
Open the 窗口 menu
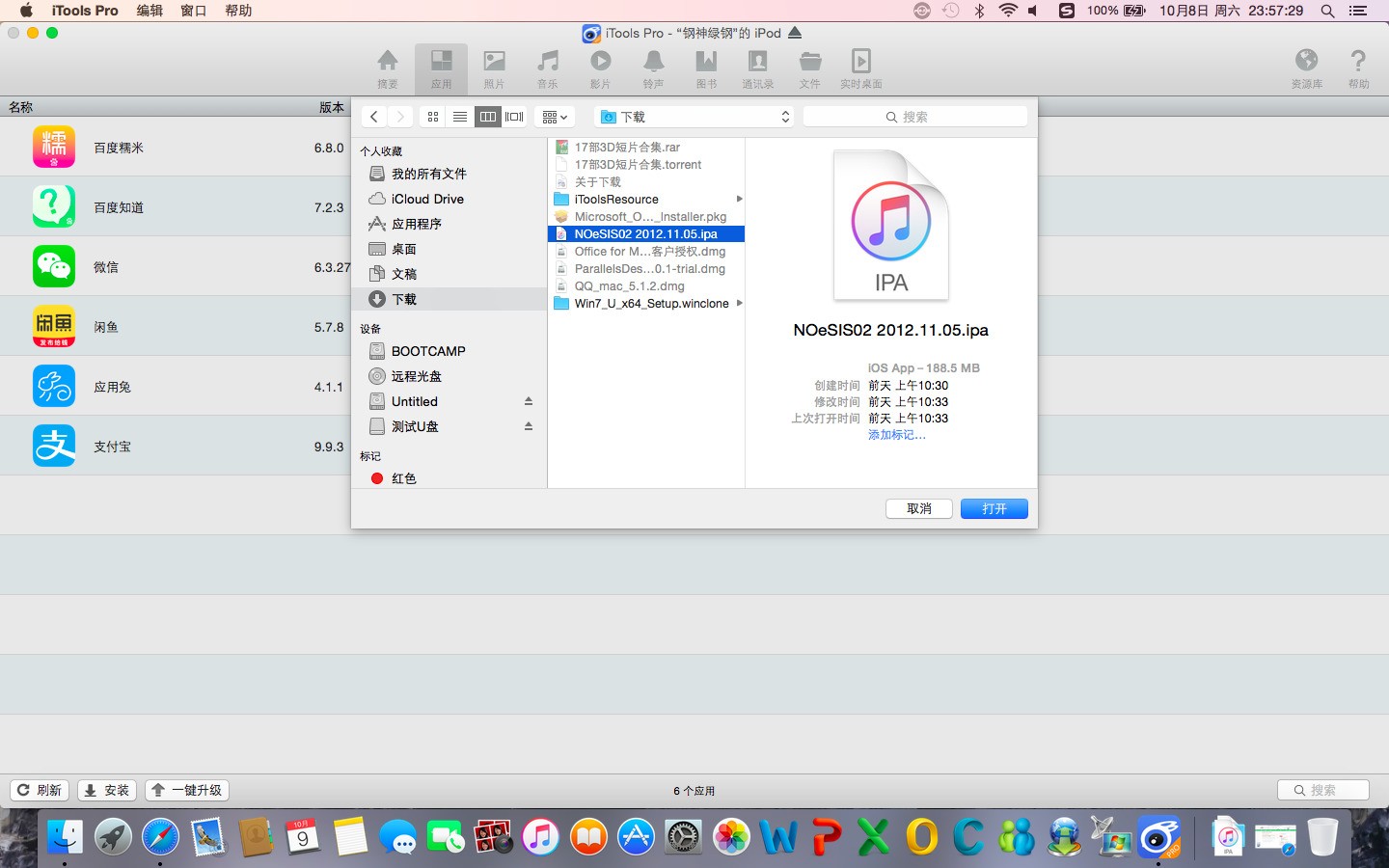point(194,11)
